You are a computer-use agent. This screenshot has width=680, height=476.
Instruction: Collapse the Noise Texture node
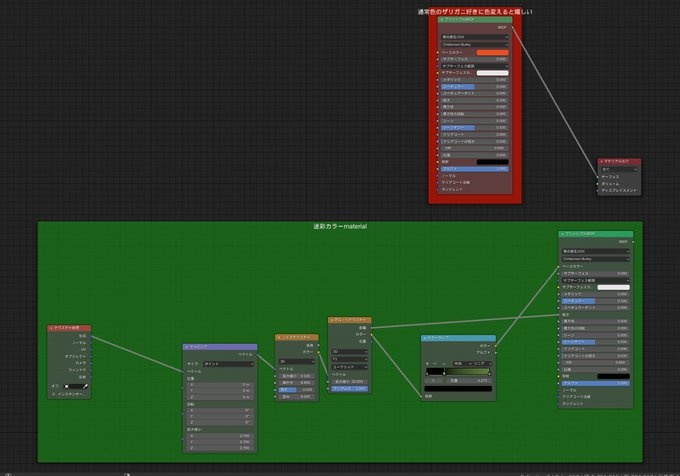click(279, 337)
